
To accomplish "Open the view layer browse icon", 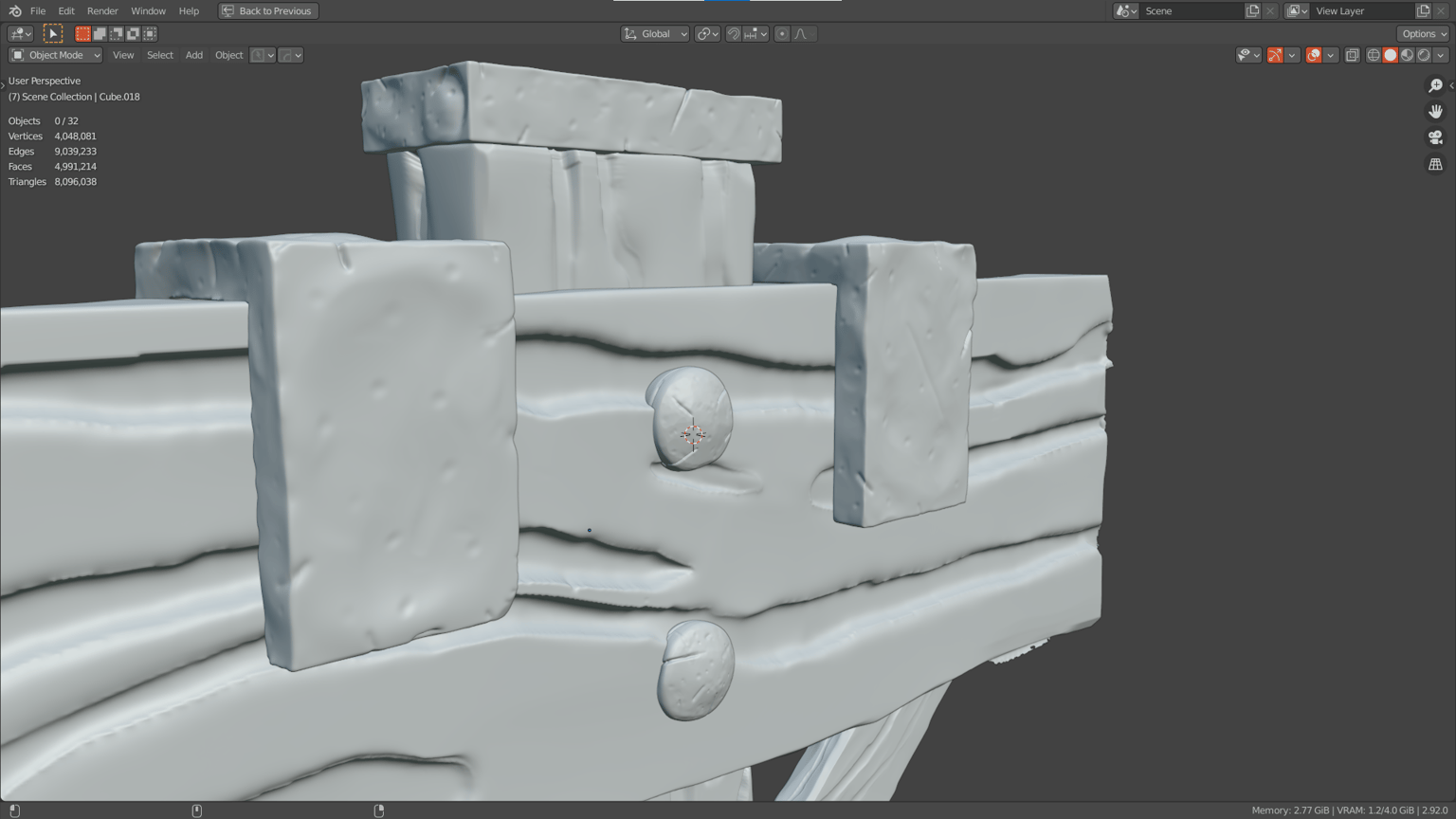I will coord(1297,10).
